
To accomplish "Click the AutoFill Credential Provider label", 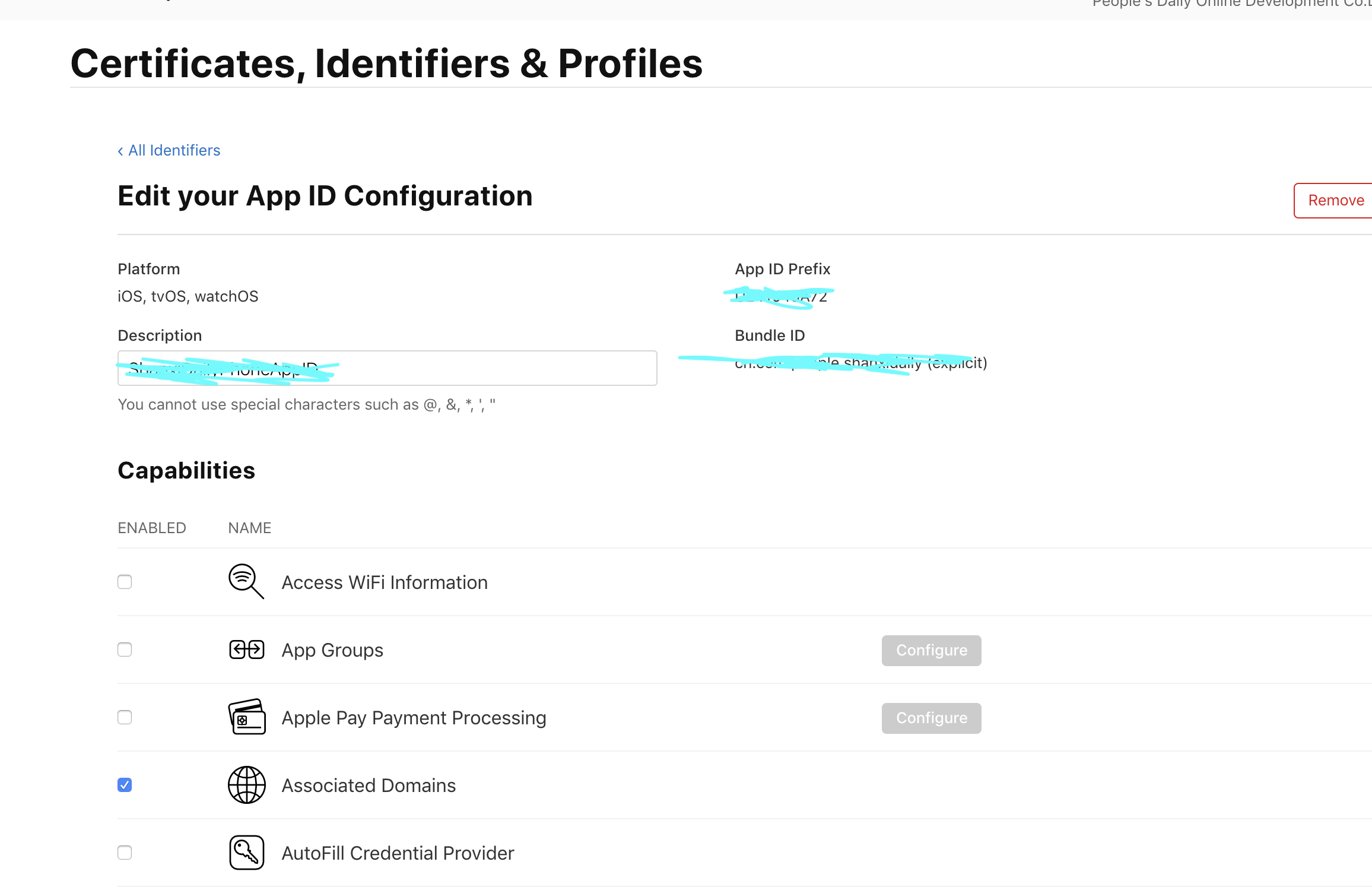I will [x=398, y=853].
